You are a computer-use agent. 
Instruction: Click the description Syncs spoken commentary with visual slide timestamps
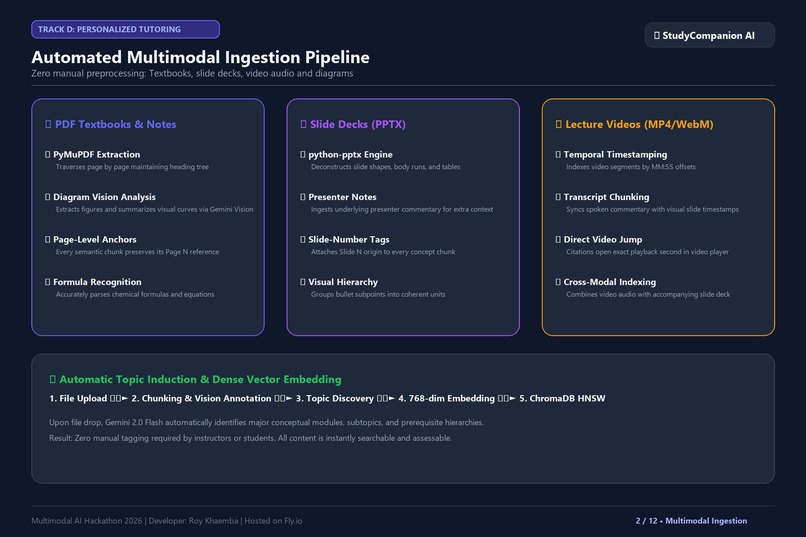tap(652, 210)
